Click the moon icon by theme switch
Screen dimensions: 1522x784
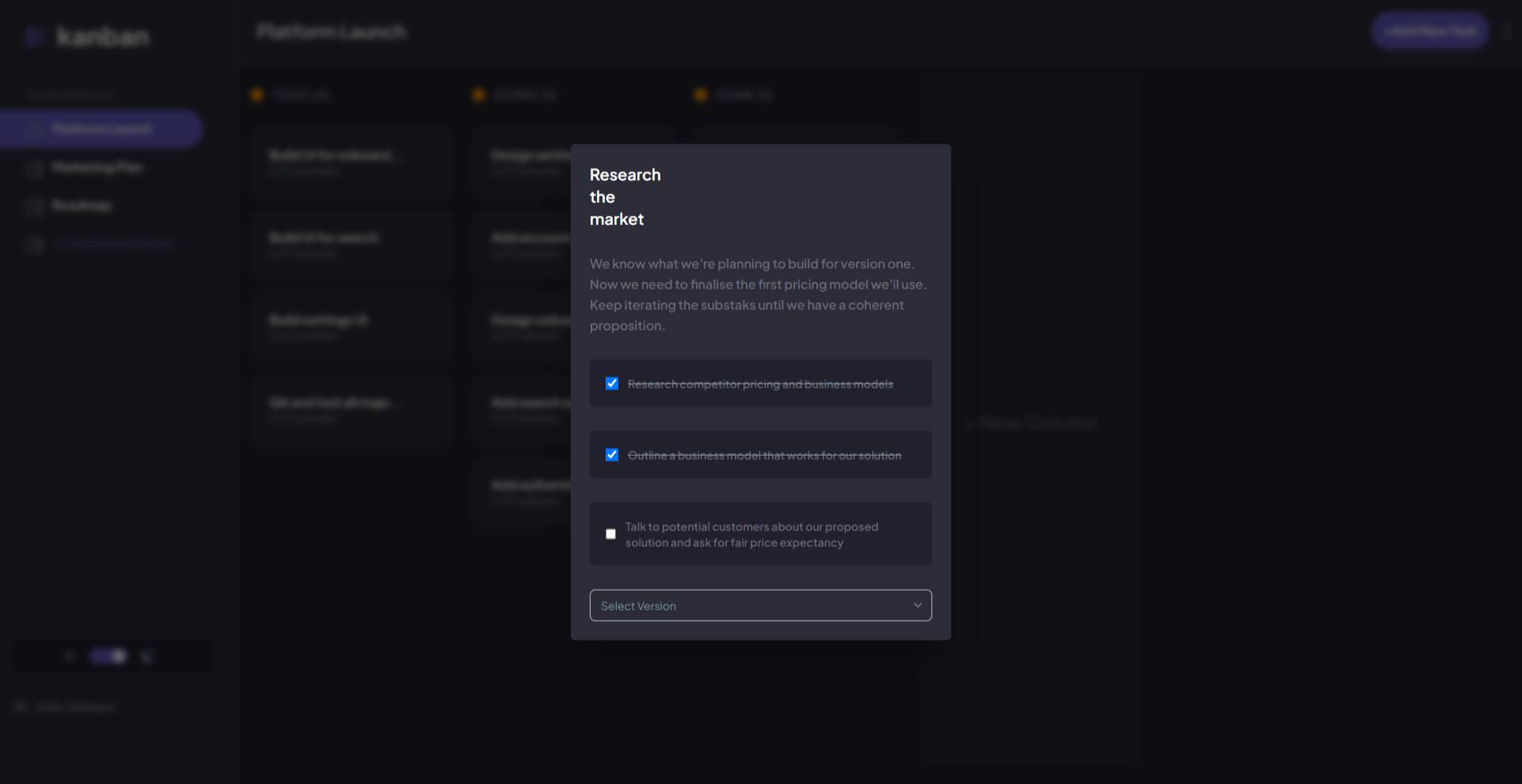pos(147,656)
